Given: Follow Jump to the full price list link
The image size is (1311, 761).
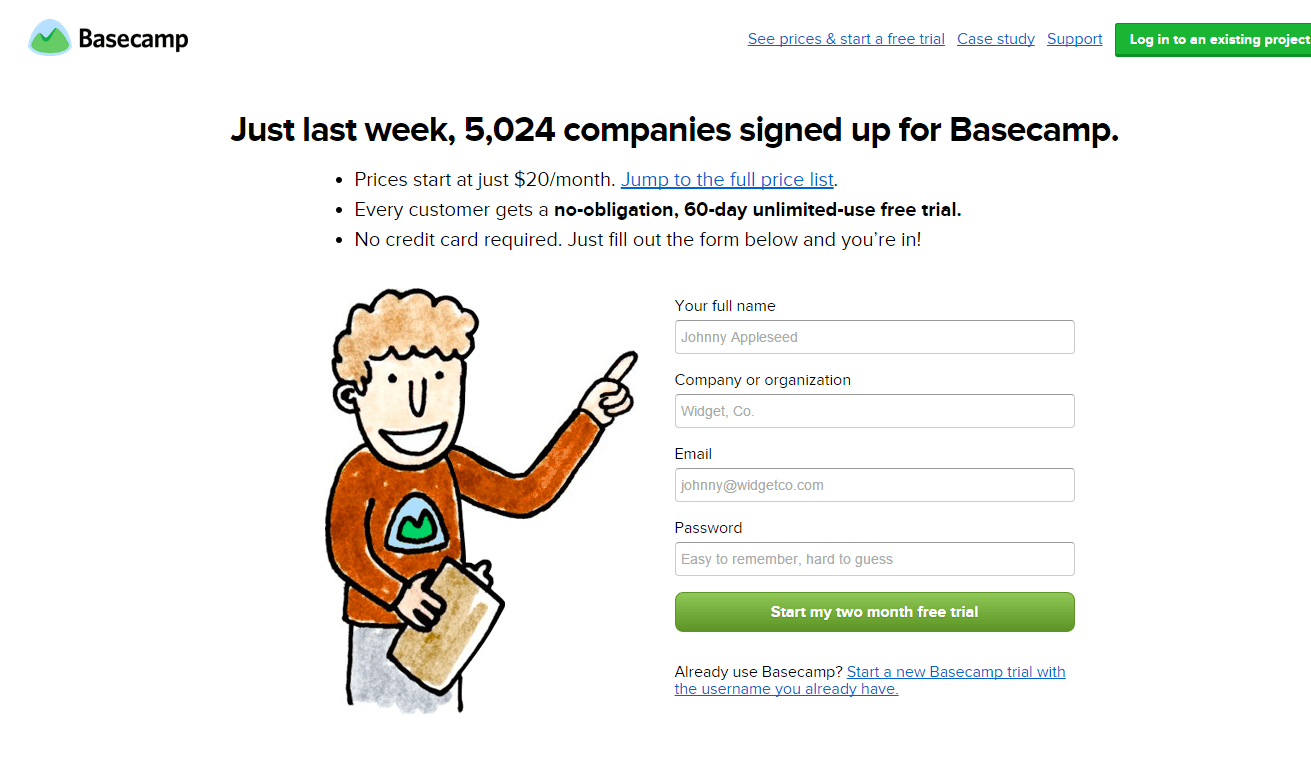Looking at the screenshot, I should pyautogui.click(x=727, y=180).
